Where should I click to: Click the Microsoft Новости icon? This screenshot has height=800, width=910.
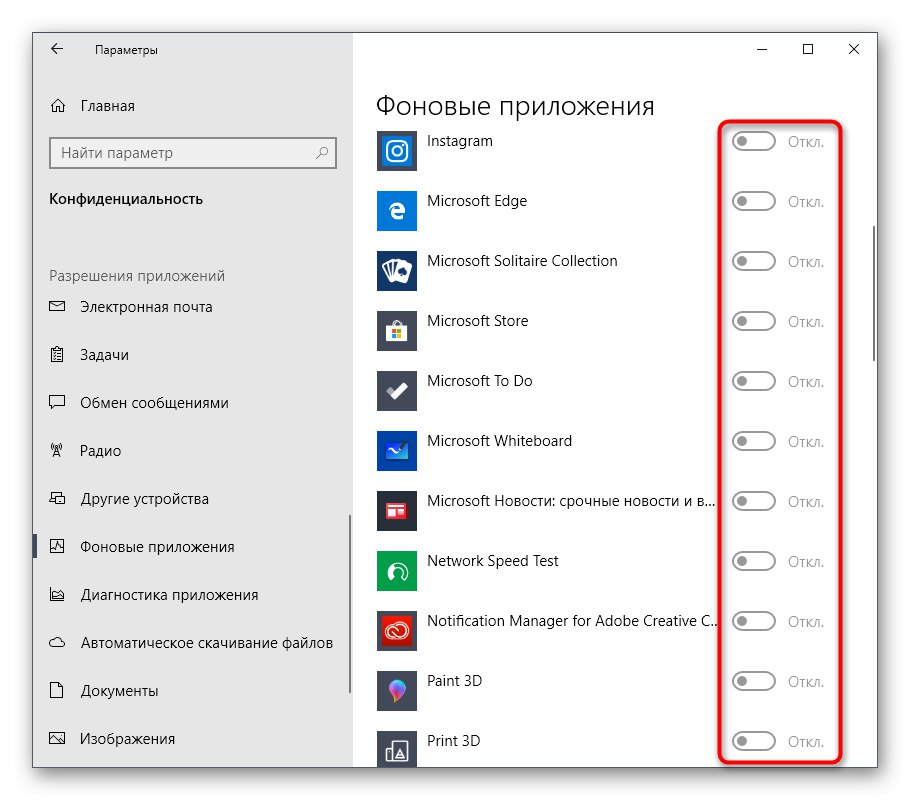click(396, 511)
